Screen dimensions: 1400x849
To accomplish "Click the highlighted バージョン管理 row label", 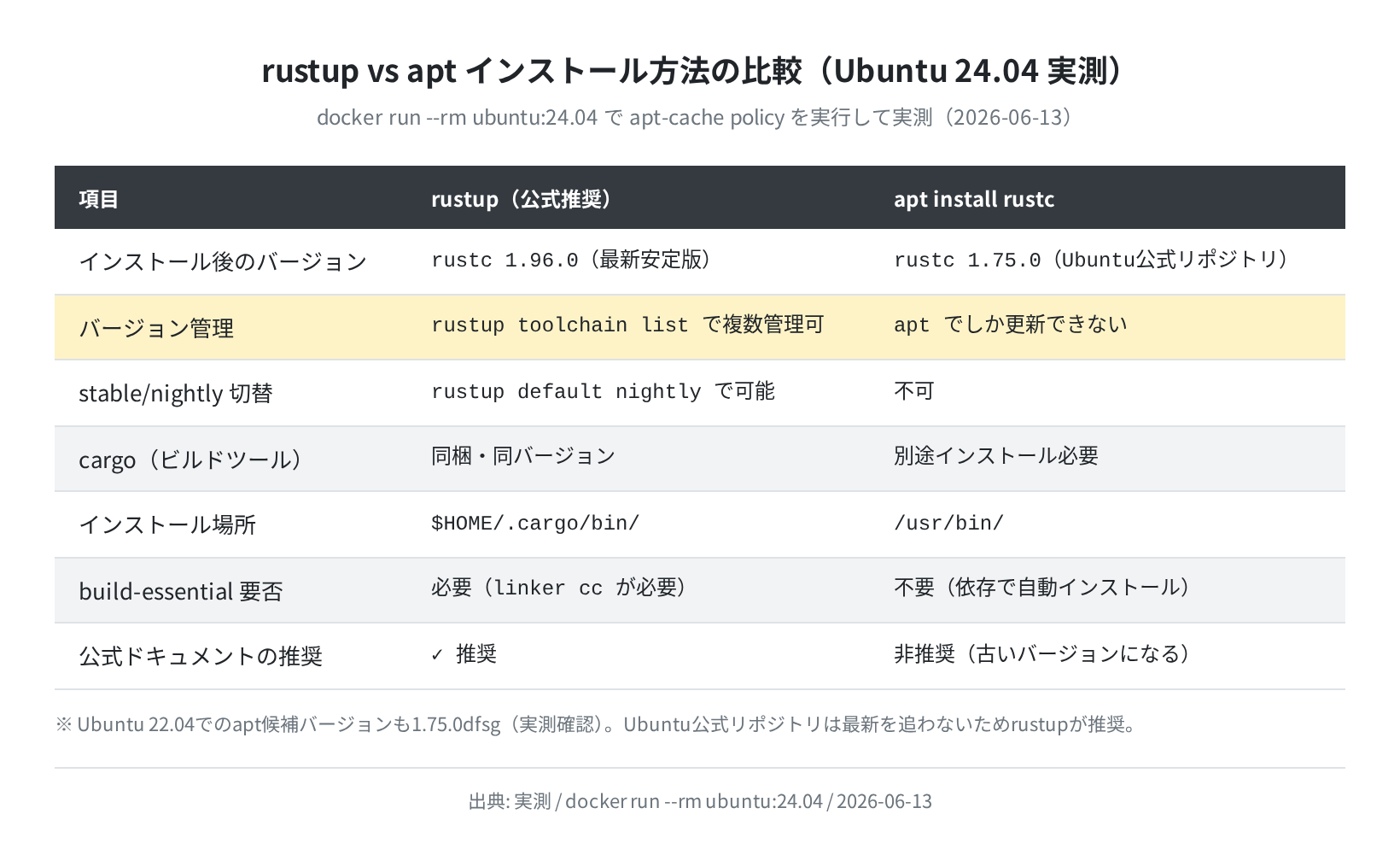I will click(156, 328).
